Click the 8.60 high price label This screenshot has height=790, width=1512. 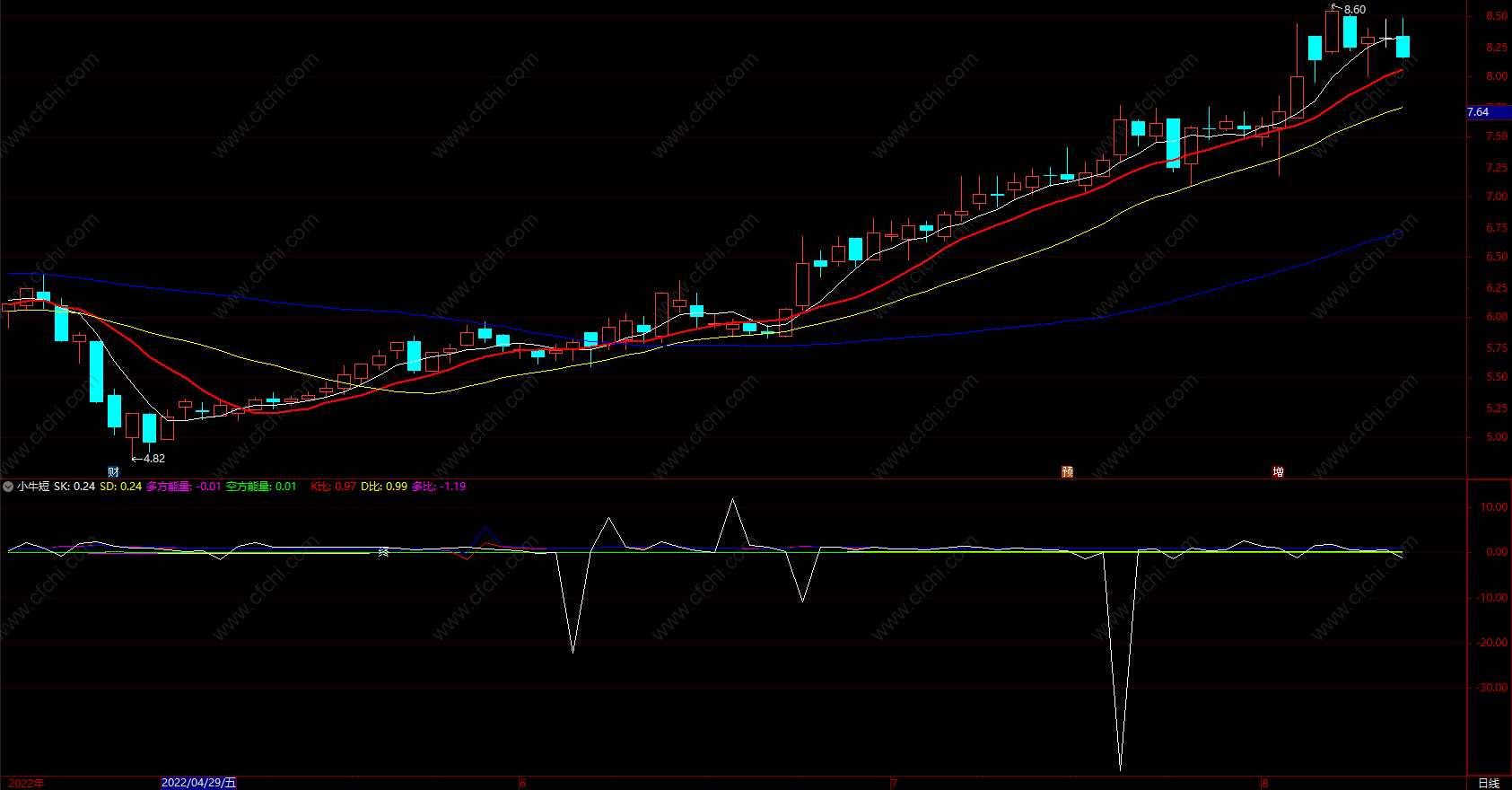[x=1355, y=10]
